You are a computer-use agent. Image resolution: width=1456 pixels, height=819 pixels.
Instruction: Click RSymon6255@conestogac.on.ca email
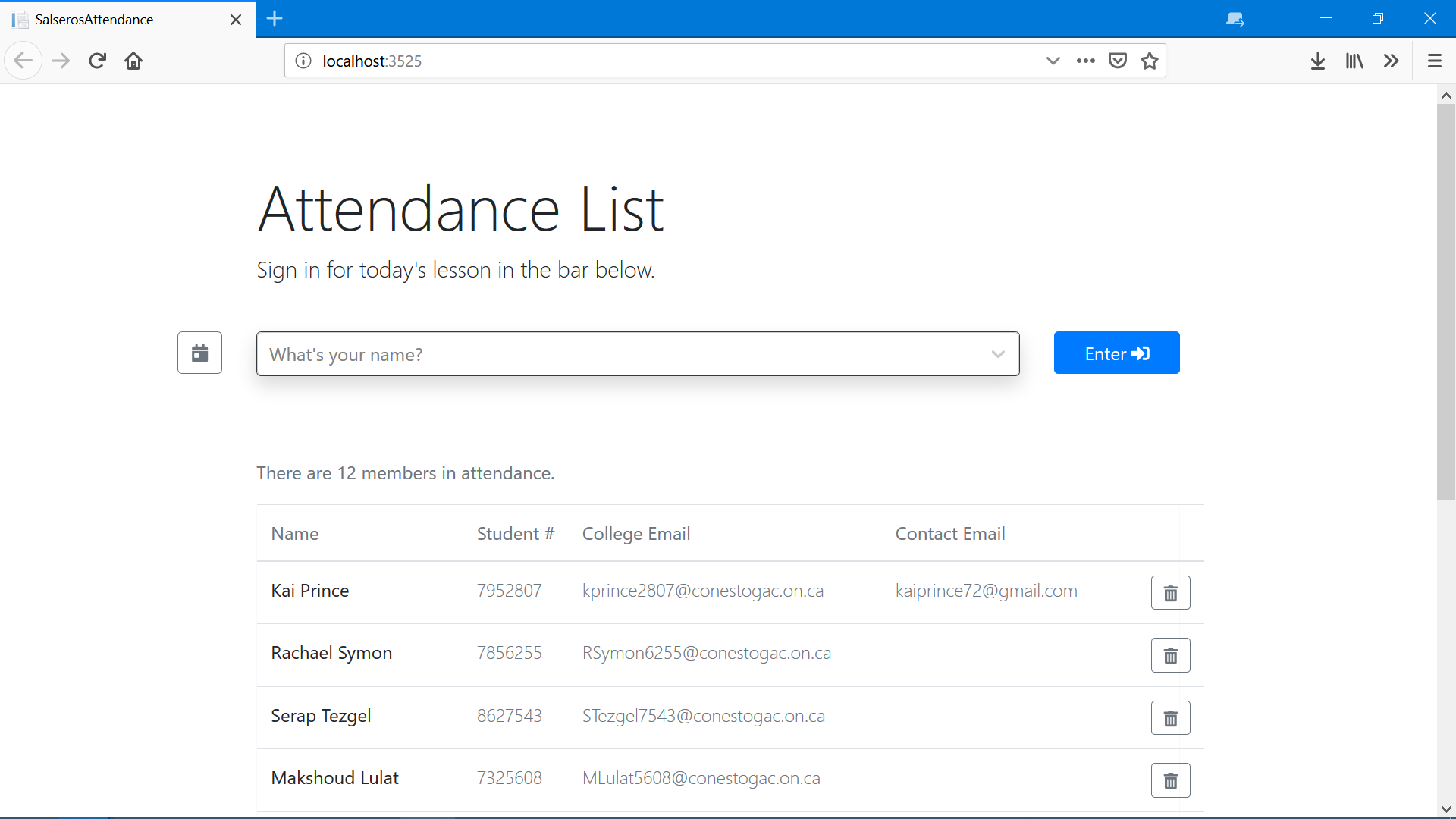click(707, 653)
